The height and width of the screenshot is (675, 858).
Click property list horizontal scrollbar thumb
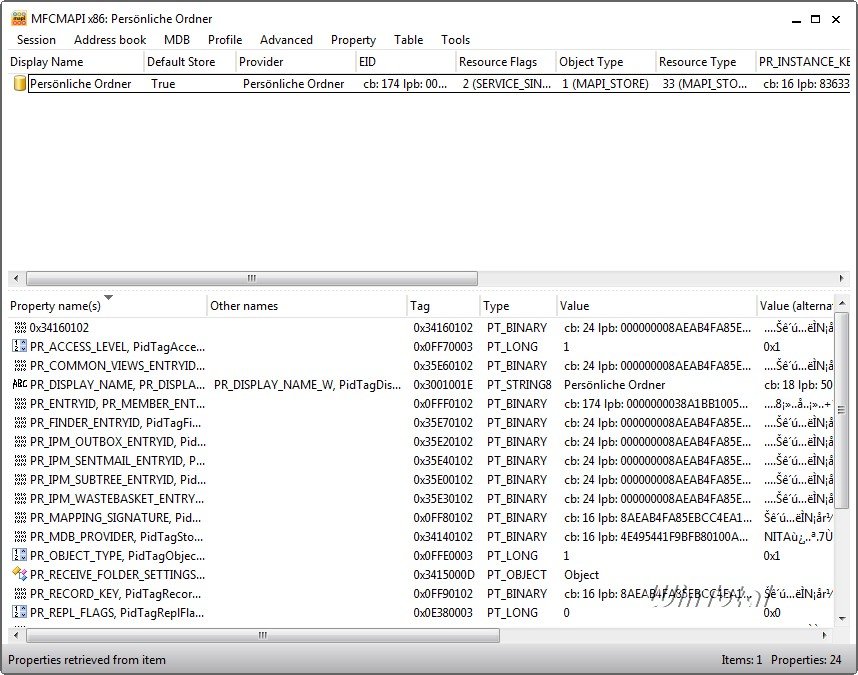(x=263, y=635)
